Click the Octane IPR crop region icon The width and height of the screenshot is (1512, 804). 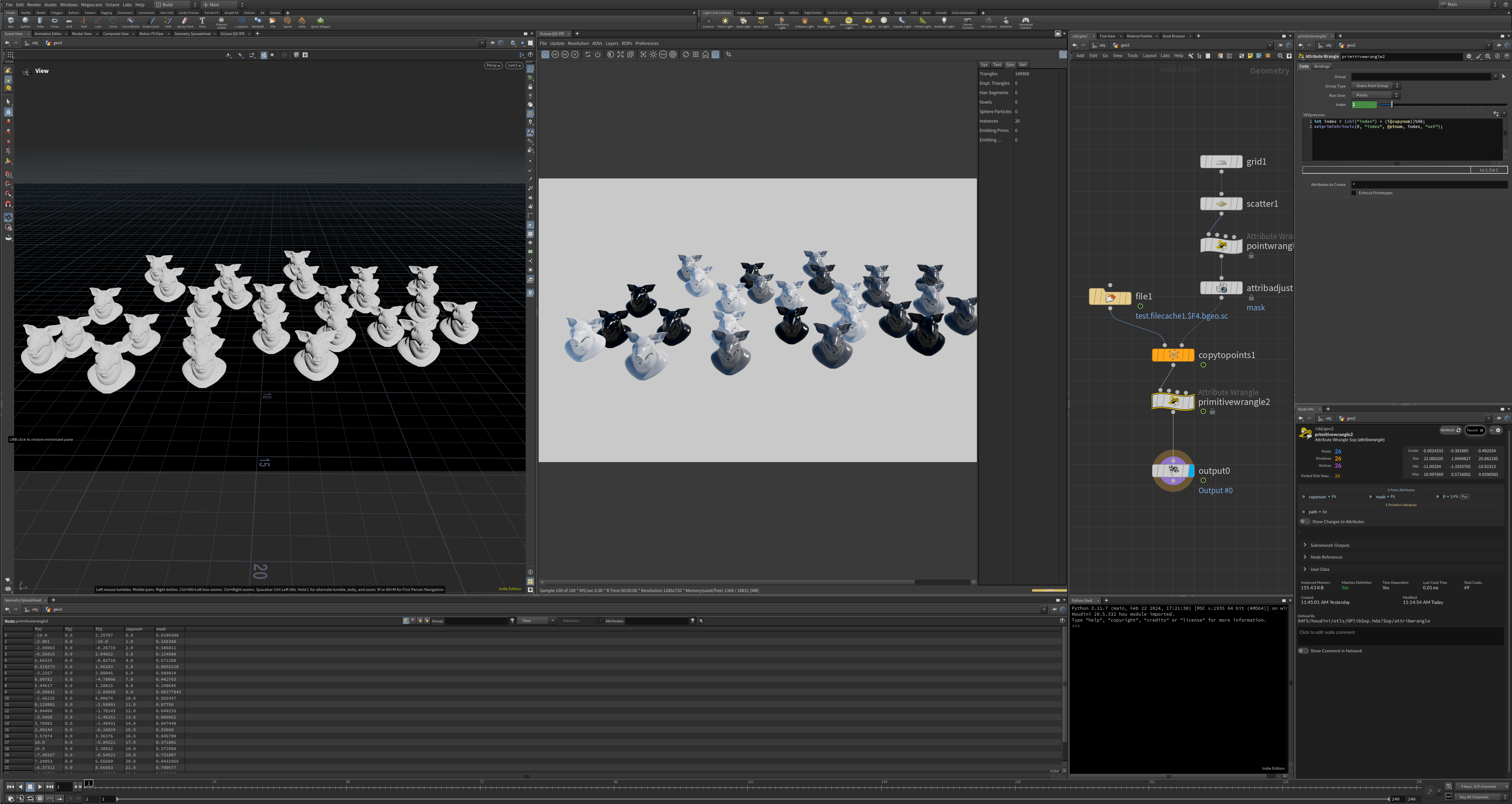(729, 55)
